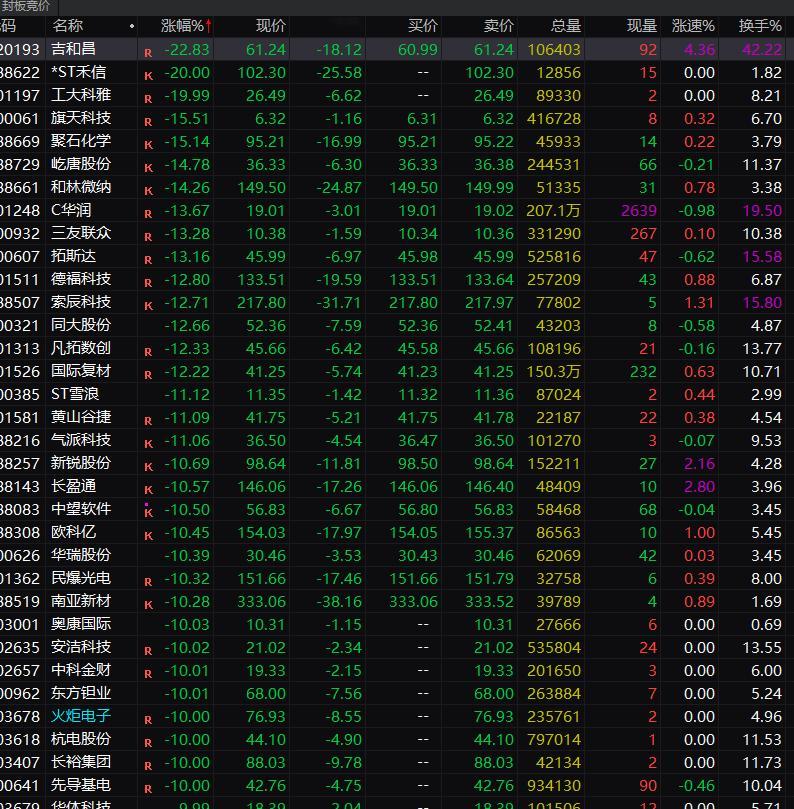Viewport: 794px width, 809px height.
Task: Click the 总量 column header
Action: point(566,26)
